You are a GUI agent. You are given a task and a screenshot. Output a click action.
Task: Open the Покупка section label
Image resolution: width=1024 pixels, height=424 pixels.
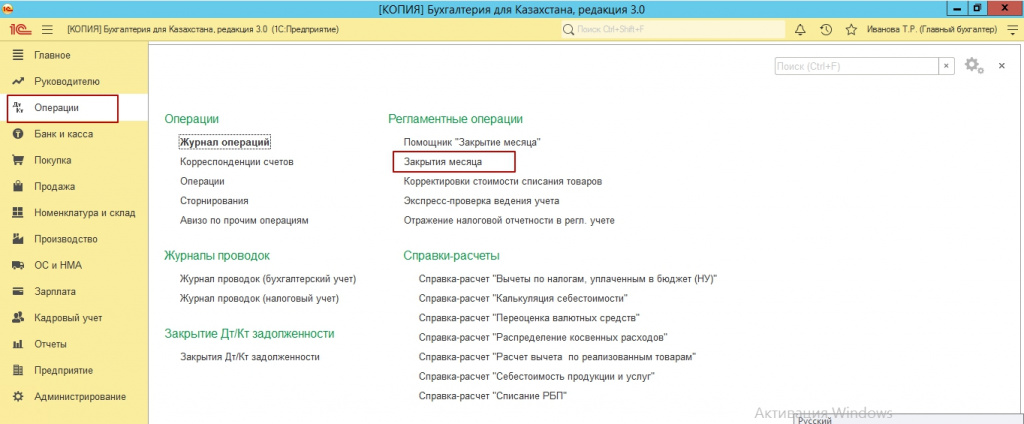pyautogui.click(x=53, y=160)
